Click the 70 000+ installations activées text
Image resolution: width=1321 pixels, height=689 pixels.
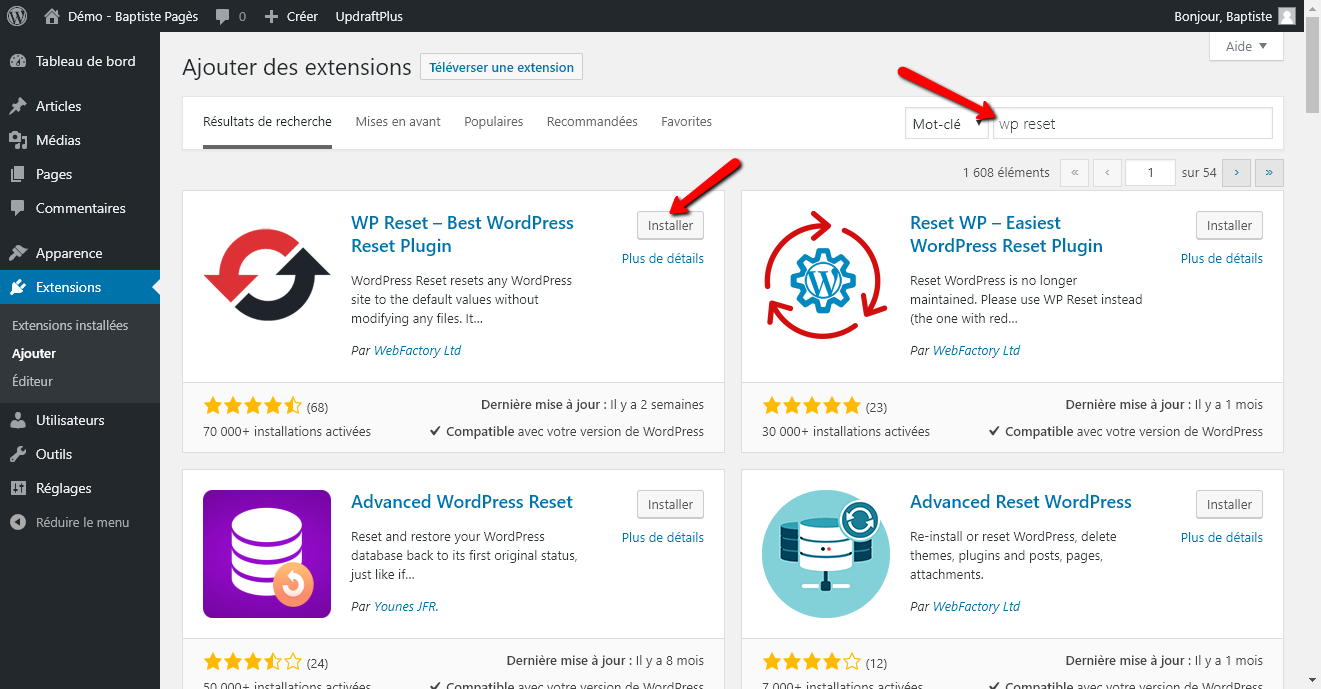pos(287,432)
